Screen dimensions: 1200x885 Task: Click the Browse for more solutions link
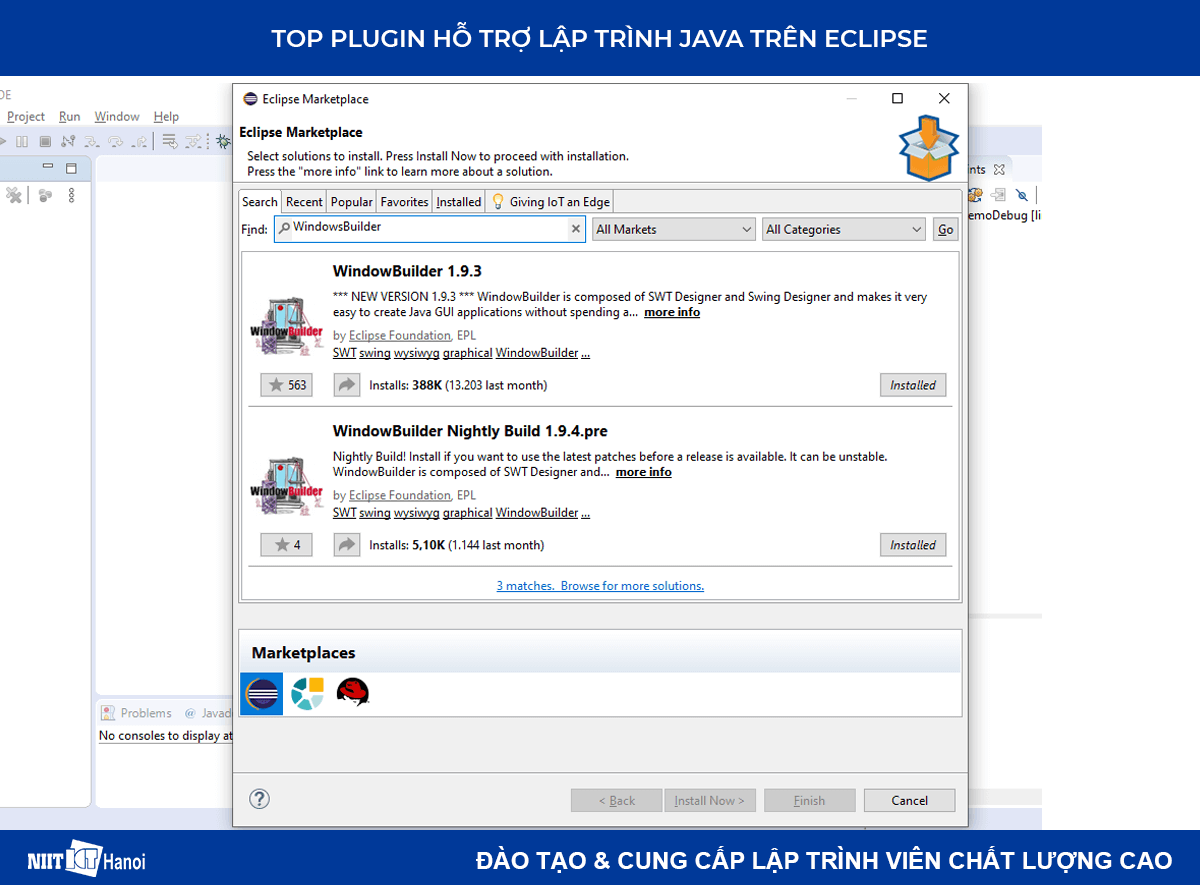pyautogui.click(x=635, y=585)
